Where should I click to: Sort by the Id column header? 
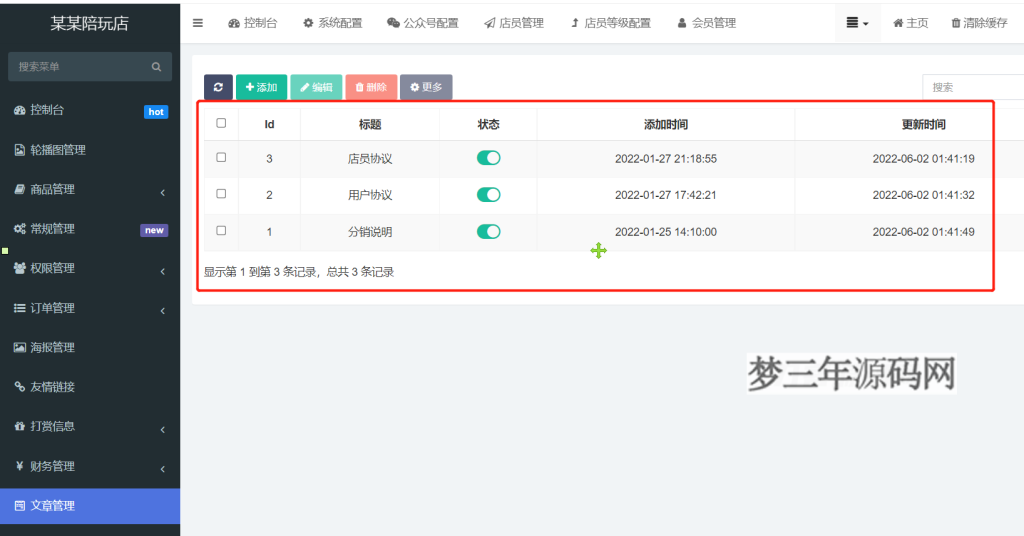(x=269, y=124)
